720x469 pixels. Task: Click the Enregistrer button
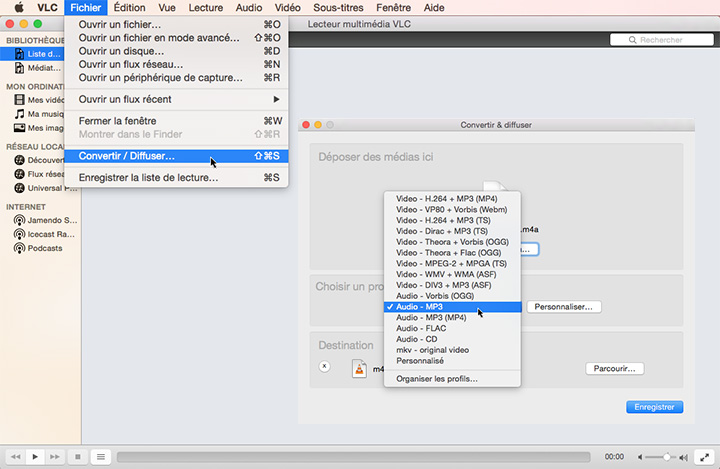(x=654, y=407)
